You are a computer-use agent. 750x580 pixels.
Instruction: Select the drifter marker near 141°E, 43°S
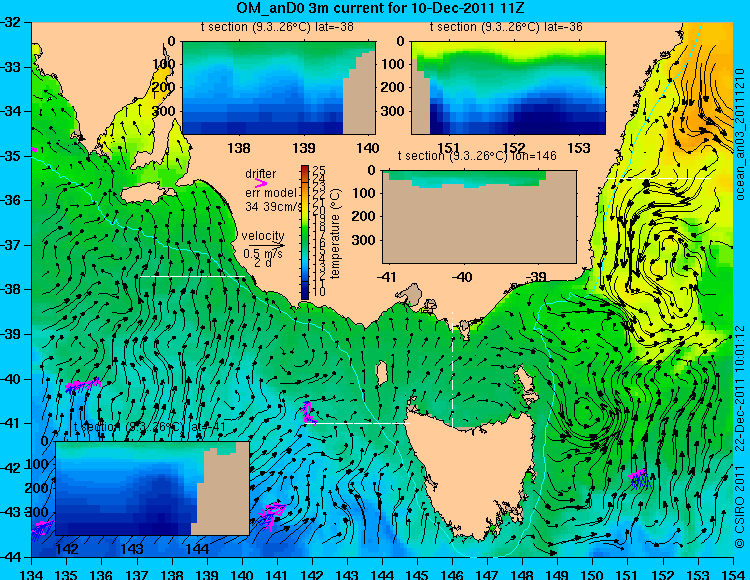[x=272, y=515]
